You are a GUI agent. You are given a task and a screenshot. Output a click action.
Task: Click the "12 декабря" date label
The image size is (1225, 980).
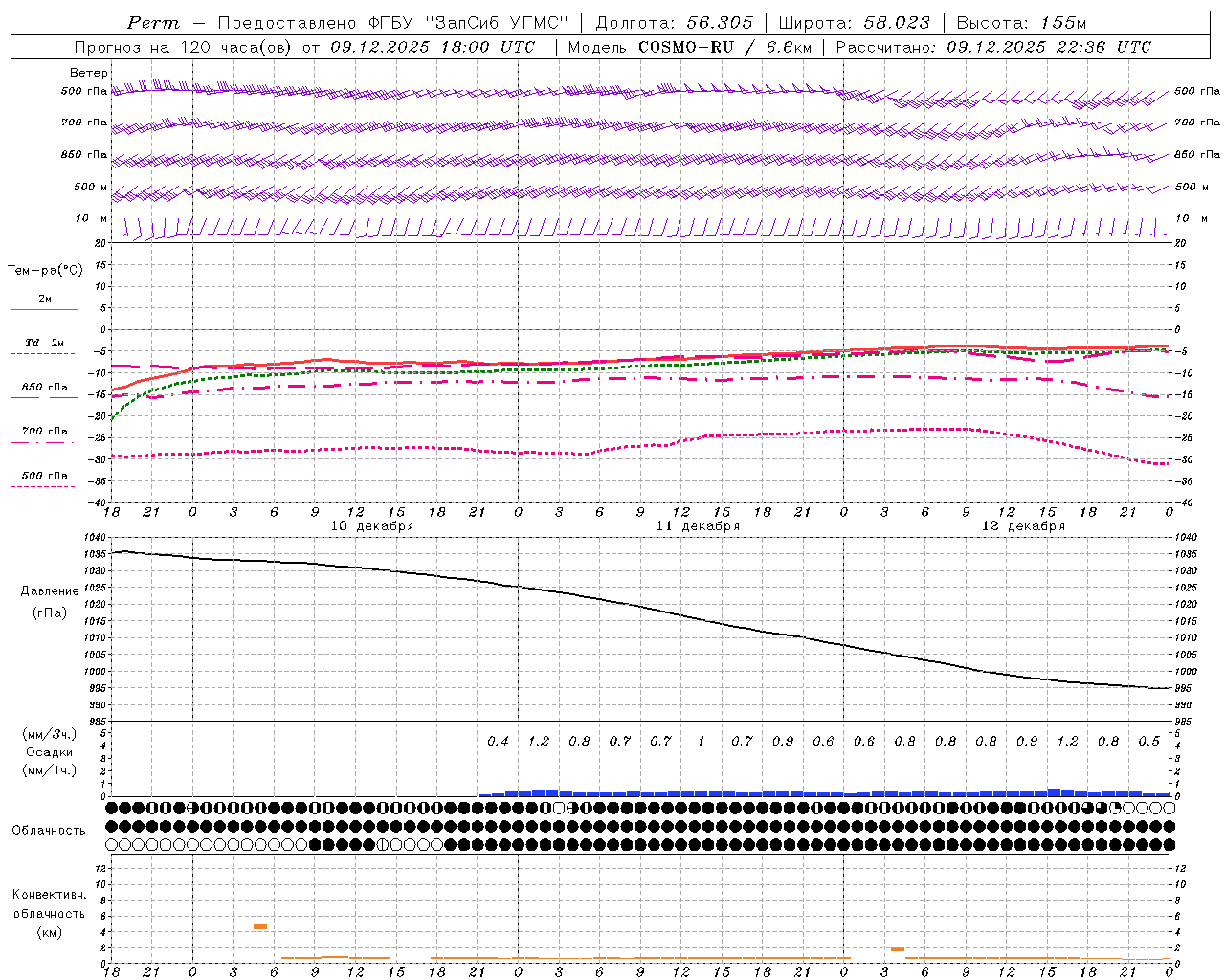[x=1023, y=526]
